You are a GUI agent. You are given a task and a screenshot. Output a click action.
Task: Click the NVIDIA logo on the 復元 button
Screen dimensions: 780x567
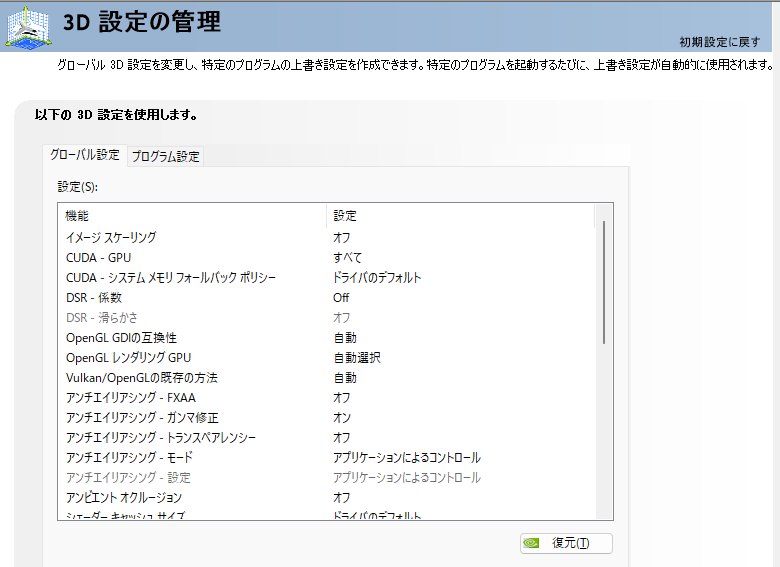point(531,543)
